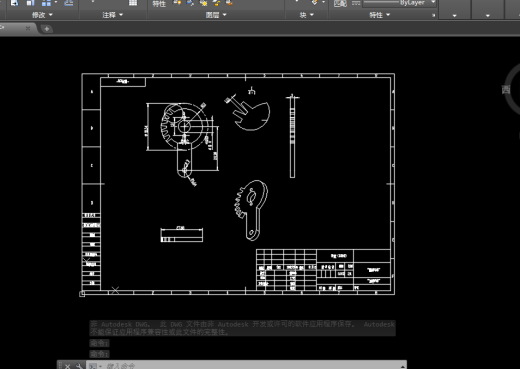Click the second icon in 修改 panel
The height and width of the screenshot is (369, 520).
click(x=30, y=3)
